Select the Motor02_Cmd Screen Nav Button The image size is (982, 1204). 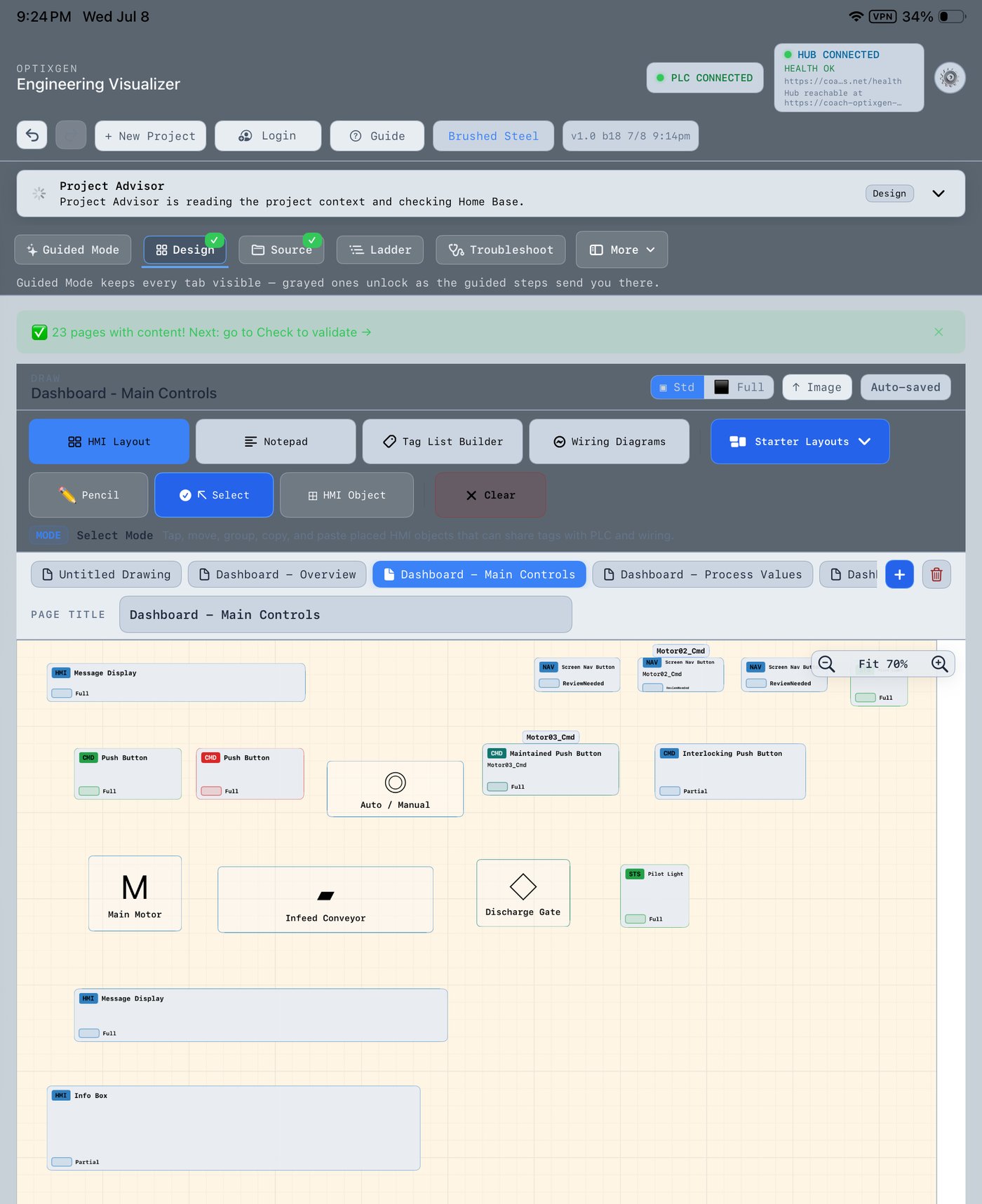[x=680, y=675]
